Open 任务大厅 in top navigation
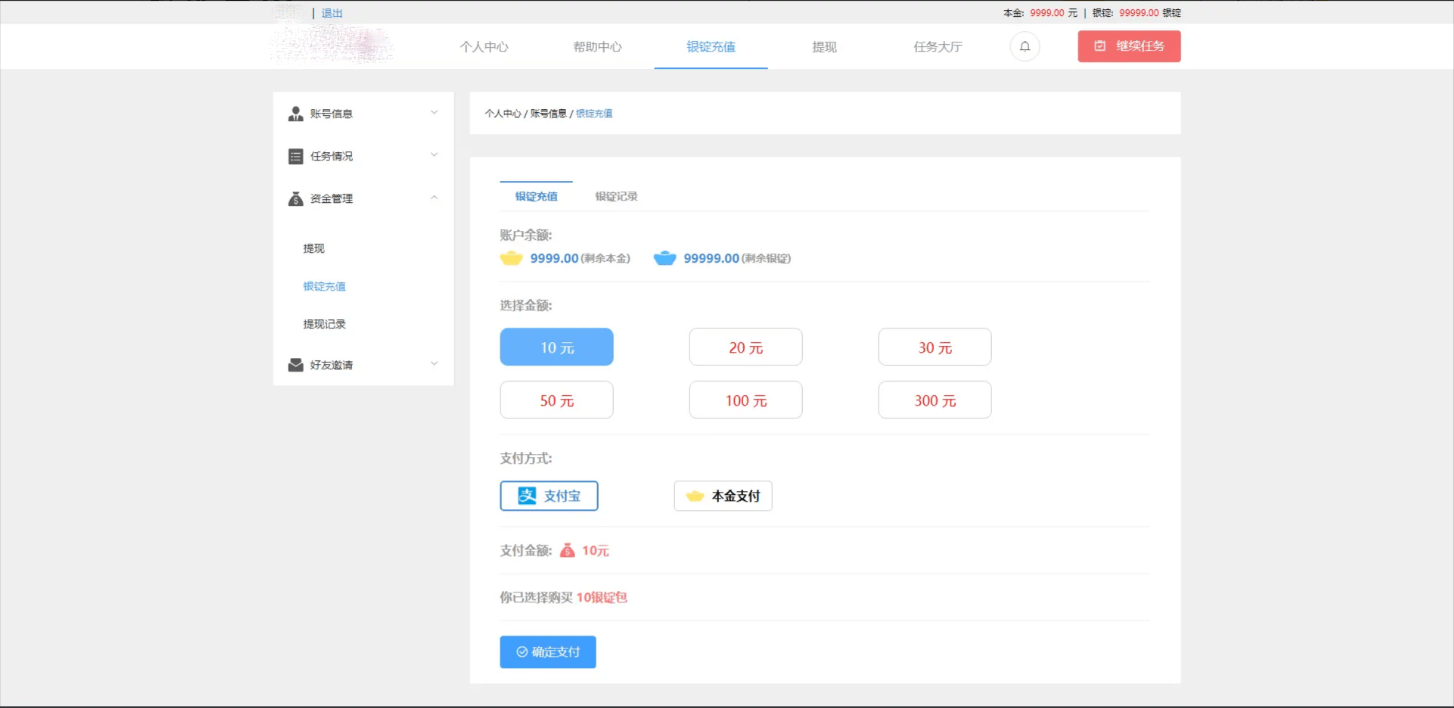Image resolution: width=1454 pixels, height=708 pixels. (937, 47)
